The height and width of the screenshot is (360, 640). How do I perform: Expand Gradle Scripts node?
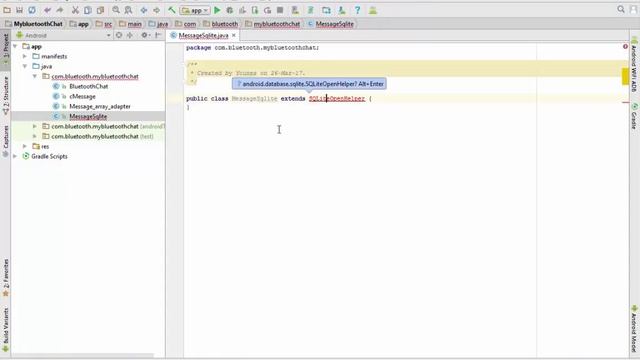pos(16,156)
